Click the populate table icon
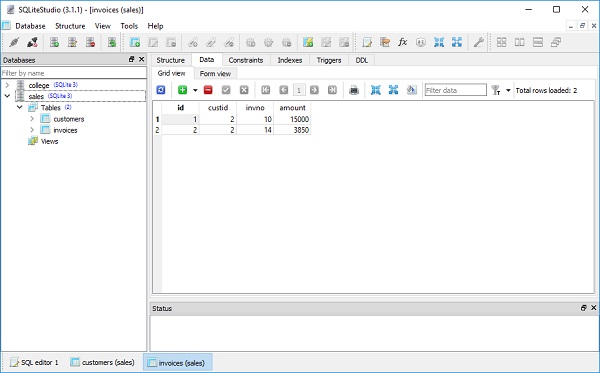Viewport: 600px width, 373px height. click(411, 90)
